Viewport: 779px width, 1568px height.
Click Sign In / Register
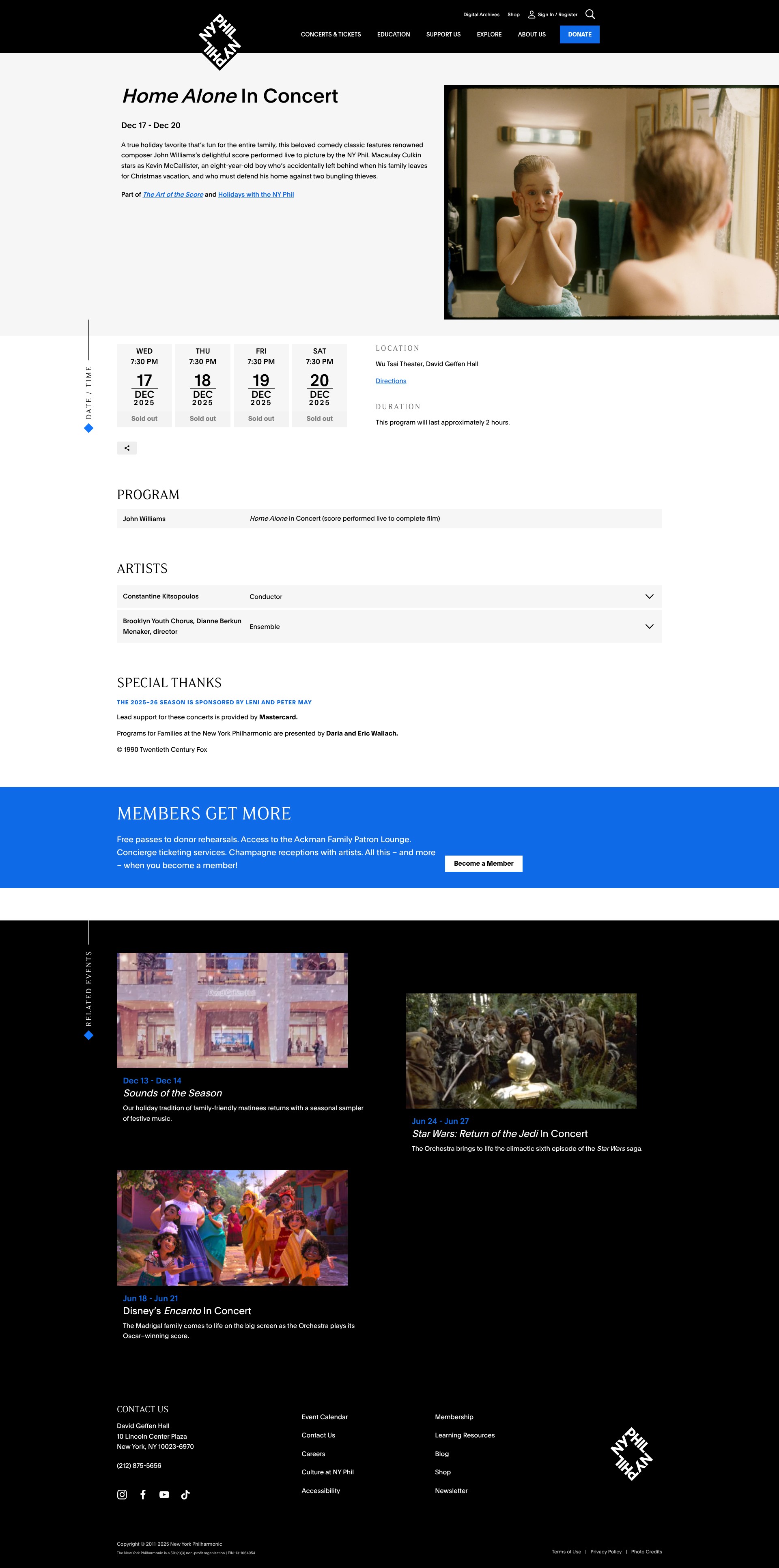(x=557, y=15)
